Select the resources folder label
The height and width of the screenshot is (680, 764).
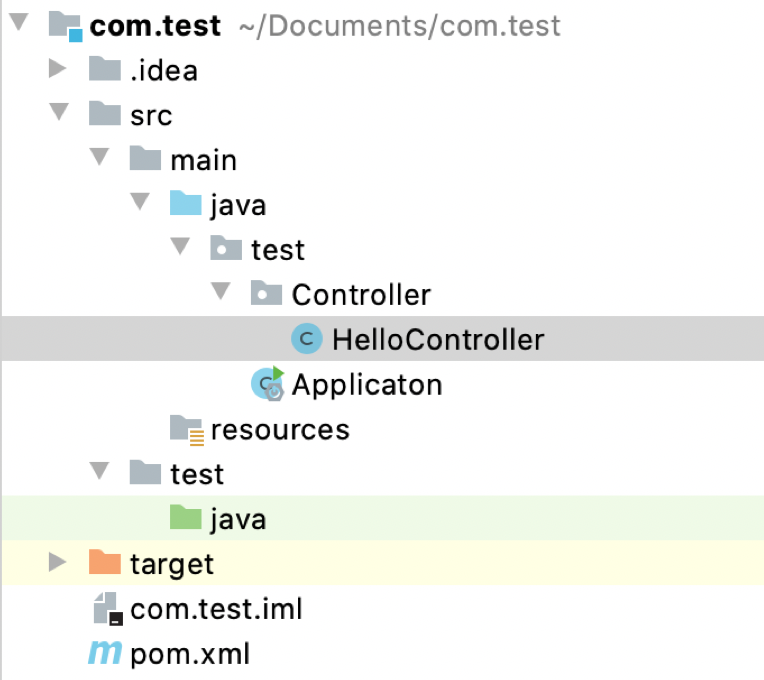coord(280,429)
